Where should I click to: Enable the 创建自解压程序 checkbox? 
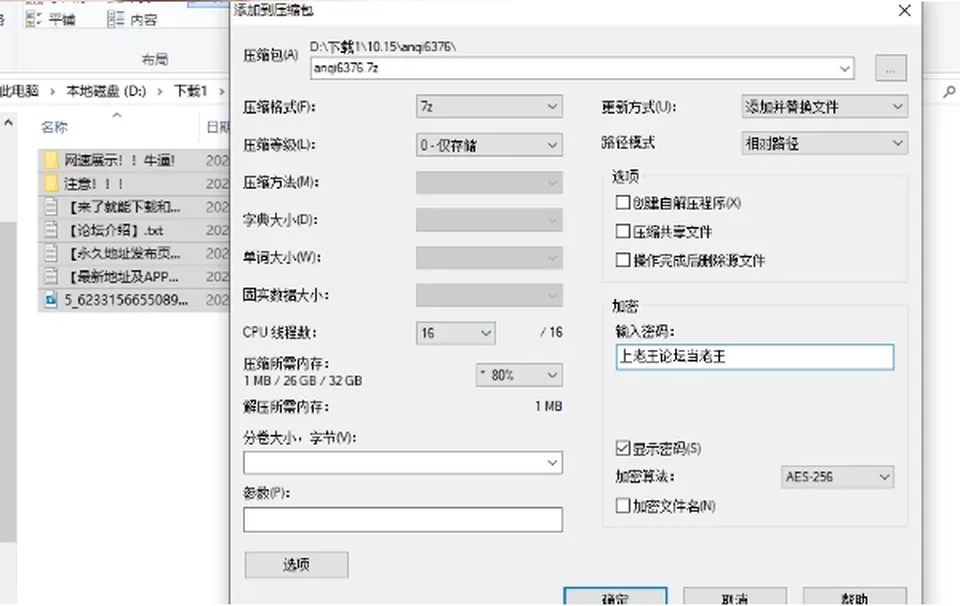(x=623, y=203)
